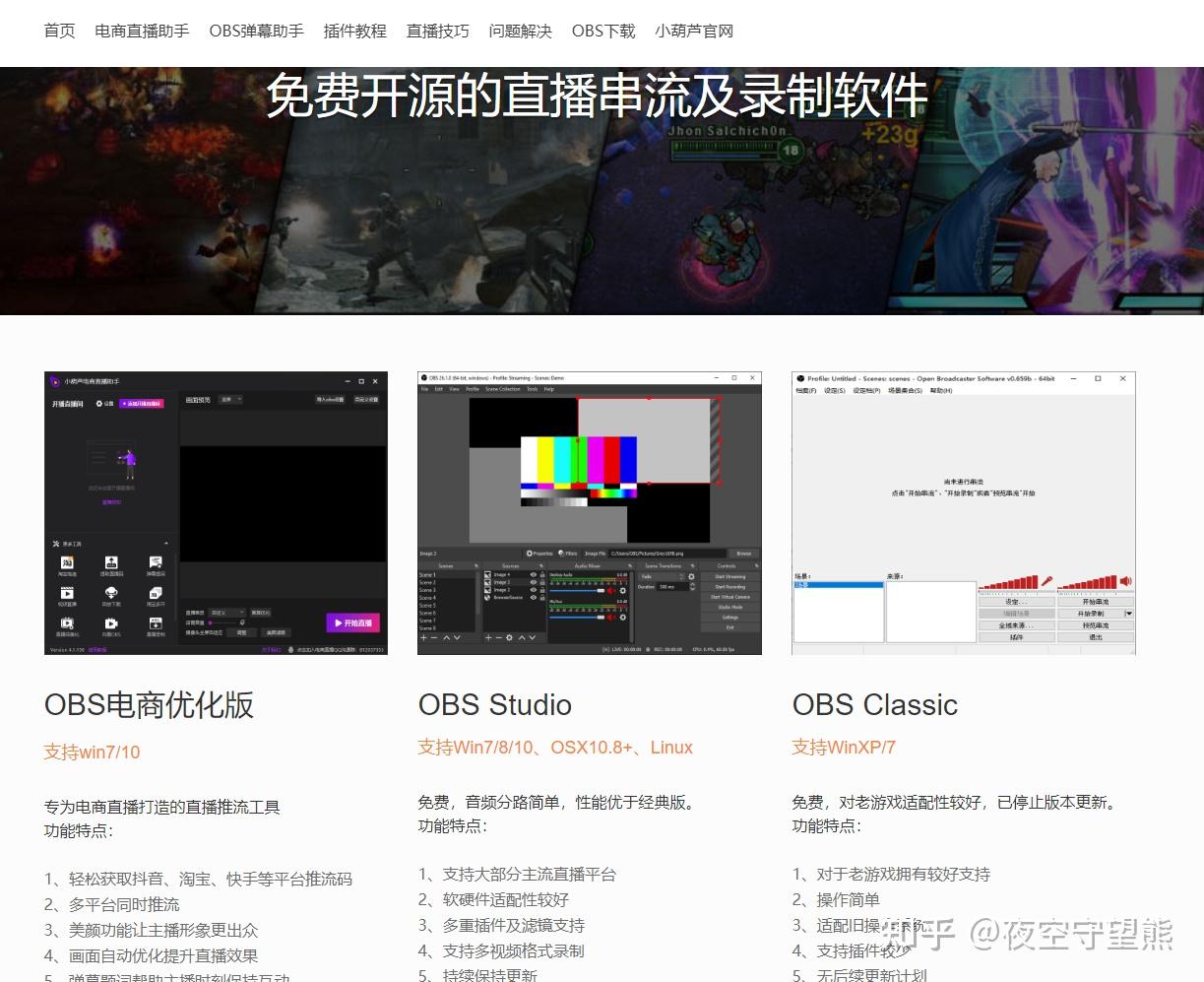Click the add scene plus icon in OBS Studio thumbnail
The width and height of the screenshot is (1204, 982).
click(423, 638)
